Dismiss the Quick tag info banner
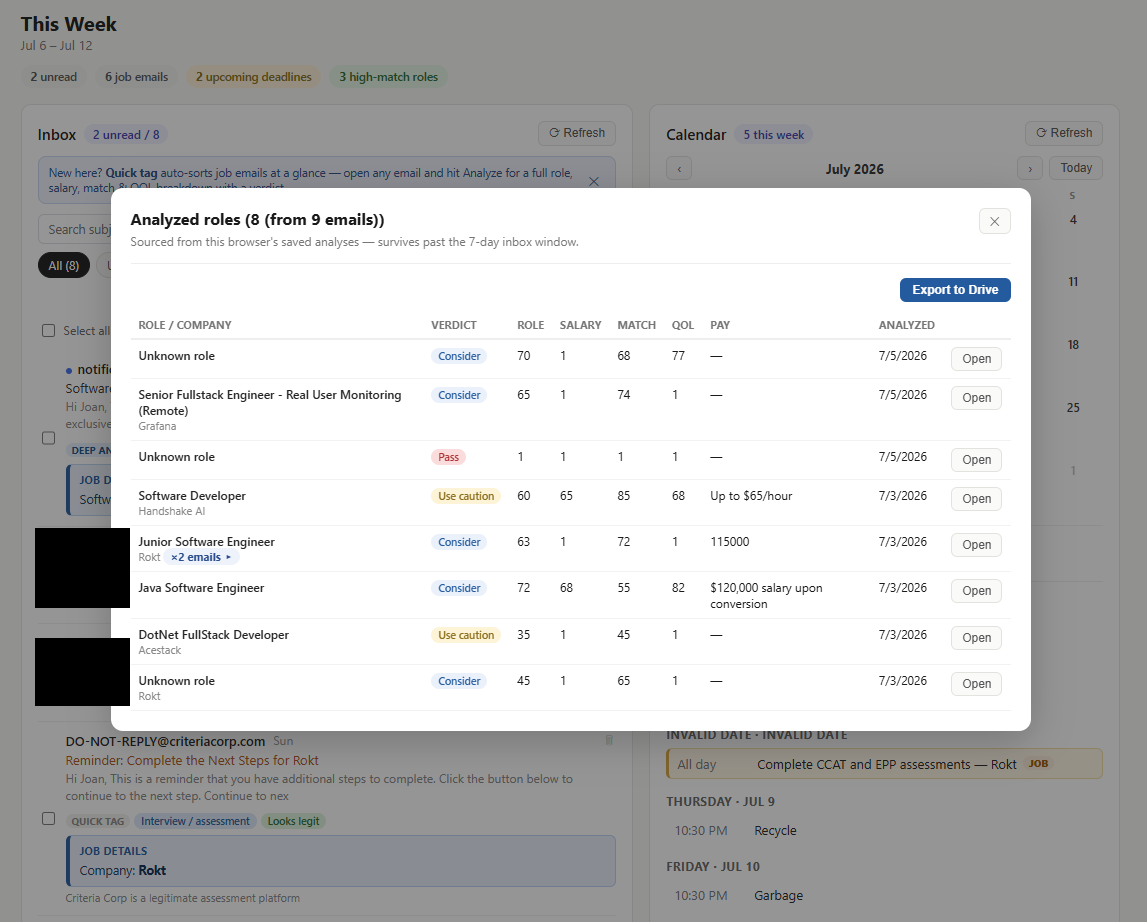The image size is (1147, 922). 594,181
